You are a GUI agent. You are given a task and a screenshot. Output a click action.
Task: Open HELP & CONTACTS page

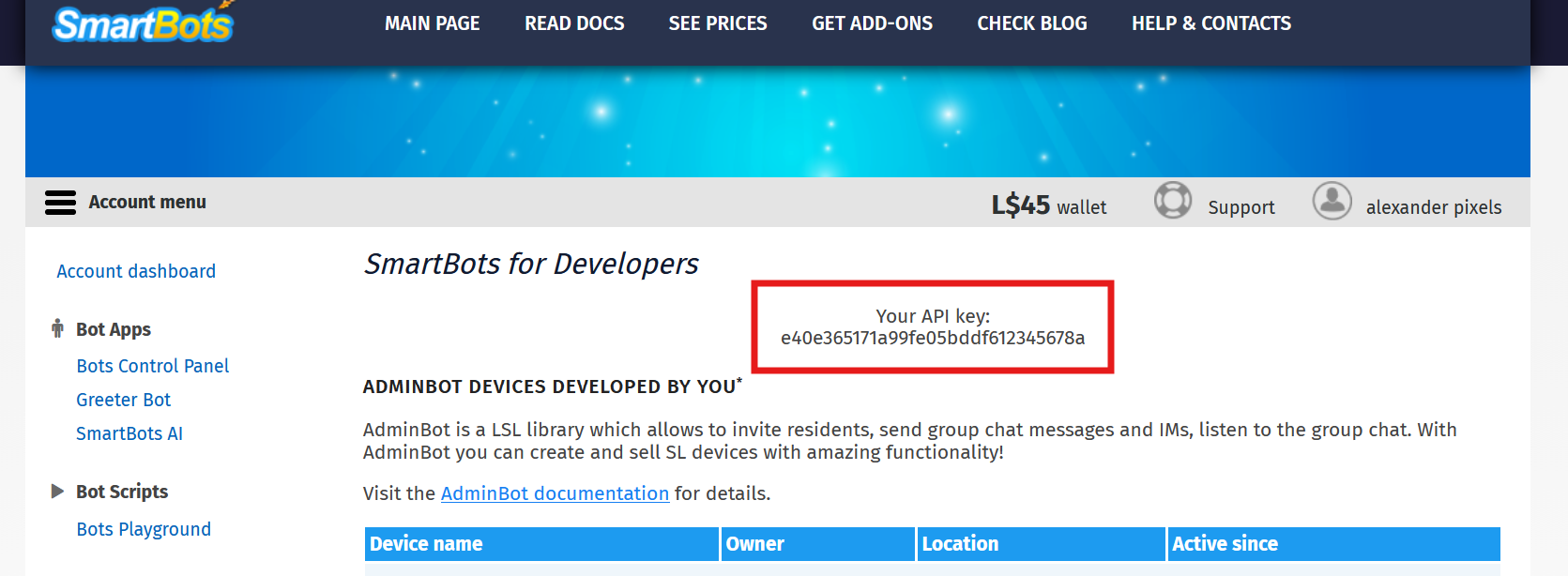pyautogui.click(x=1211, y=23)
